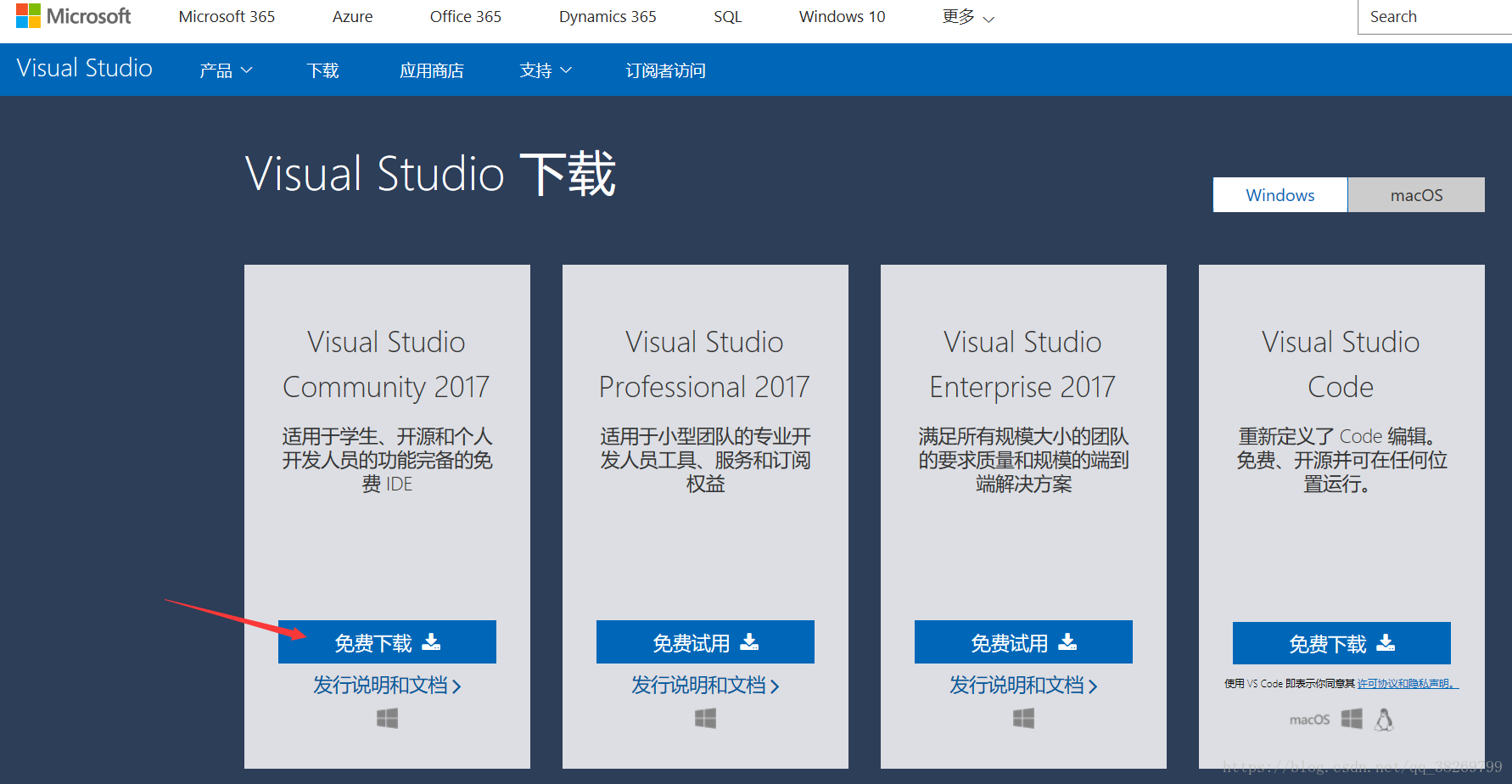Click macOS label in Code card
Viewport: 1512px width, 784px height.
coord(1309,720)
